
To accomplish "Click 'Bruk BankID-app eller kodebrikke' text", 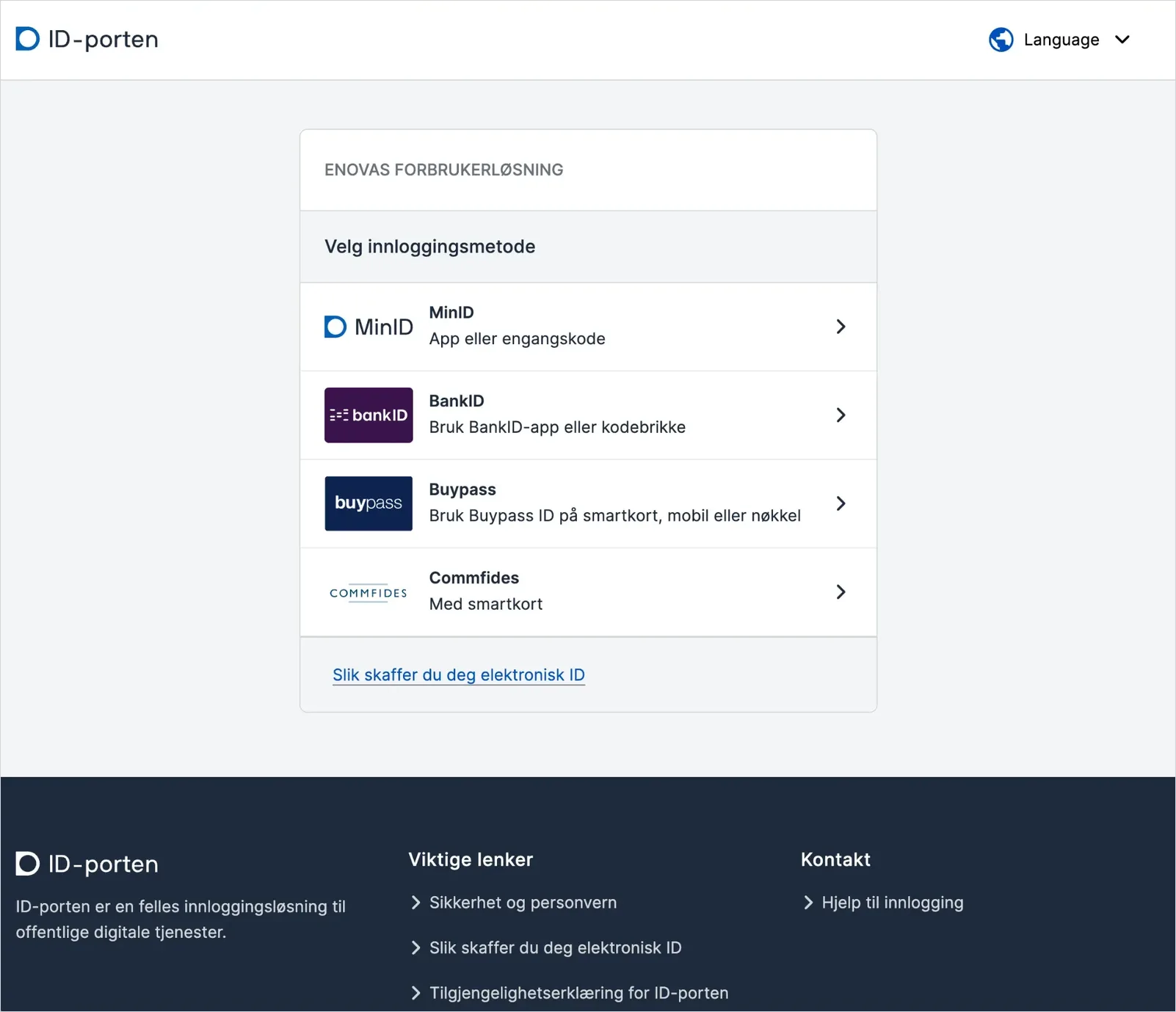I will [557, 427].
